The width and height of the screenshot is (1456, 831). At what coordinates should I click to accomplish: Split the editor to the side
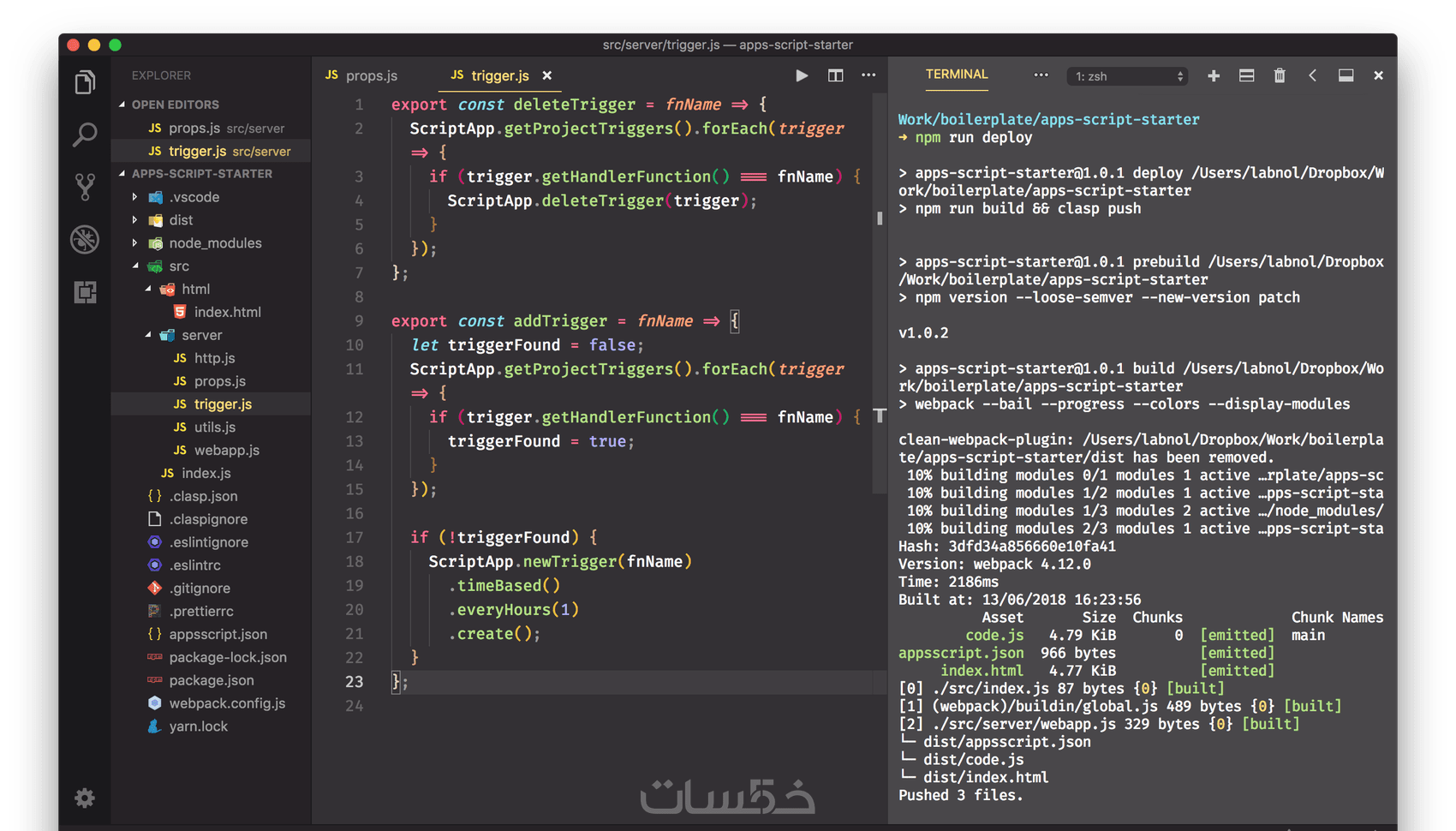pyautogui.click(x=835, y=75)
